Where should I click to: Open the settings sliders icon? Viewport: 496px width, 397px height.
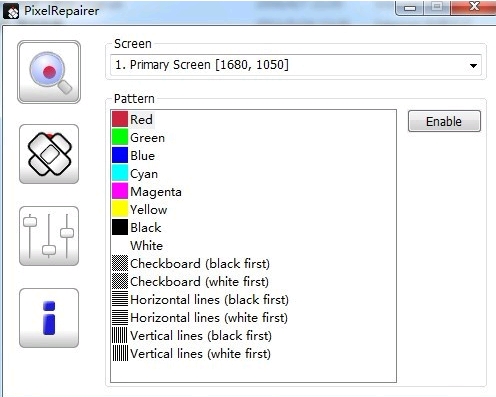[49, 236]
